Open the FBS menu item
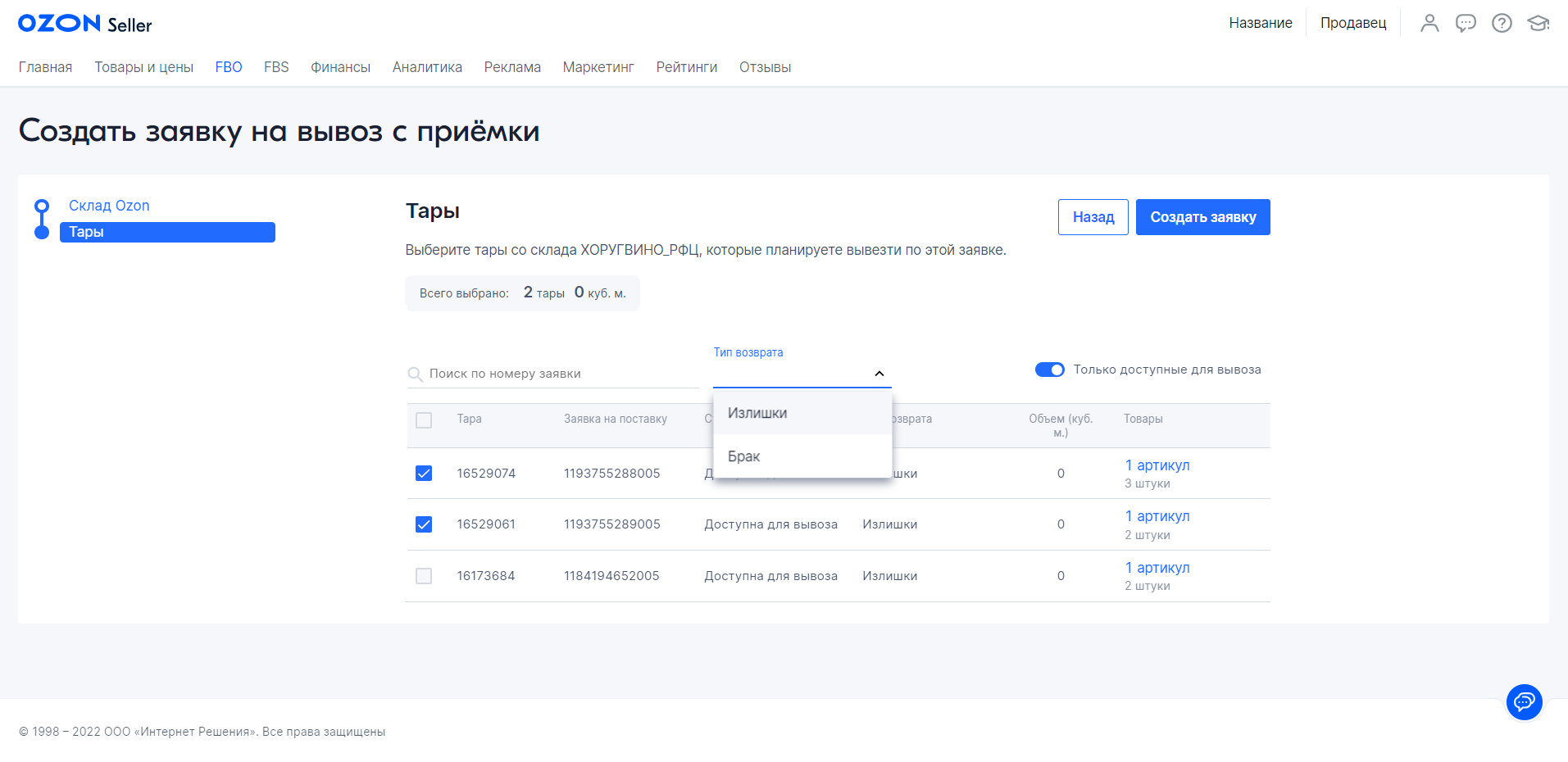Viewport: 1568px width, 762px height. [x=276, y=67]
